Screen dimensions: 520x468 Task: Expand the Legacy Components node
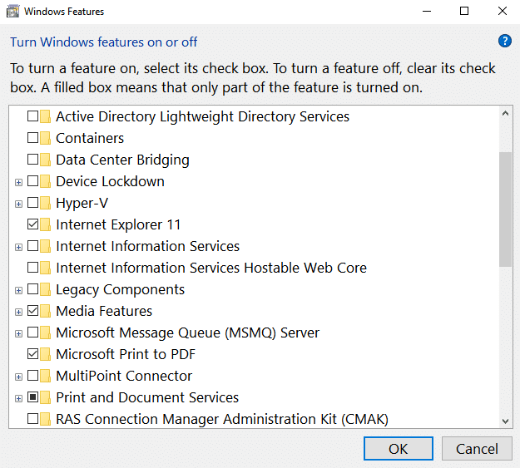coord(19,290)
